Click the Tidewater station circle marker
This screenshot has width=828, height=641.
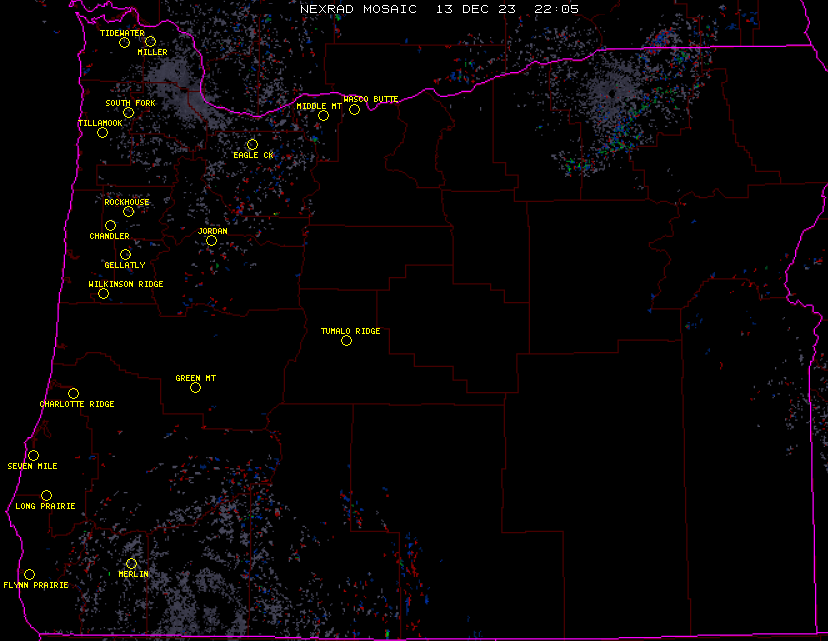pyautogui.click(x=125, y=42)
